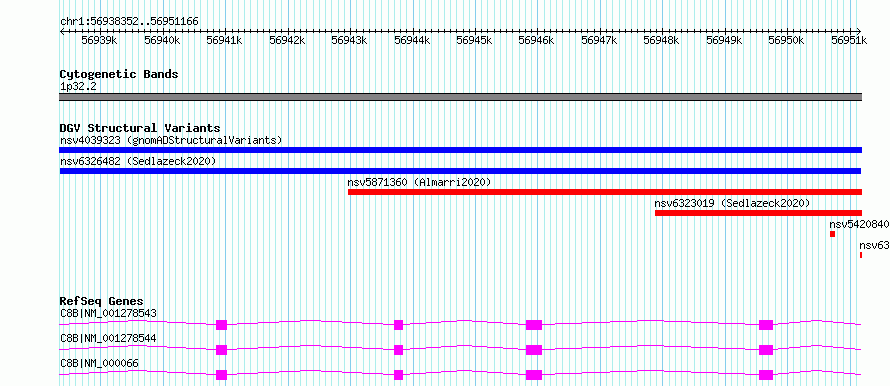The image size is (890, 386).
Task: Select the DGV Structural Variants track heading
Action: point(140,128)
